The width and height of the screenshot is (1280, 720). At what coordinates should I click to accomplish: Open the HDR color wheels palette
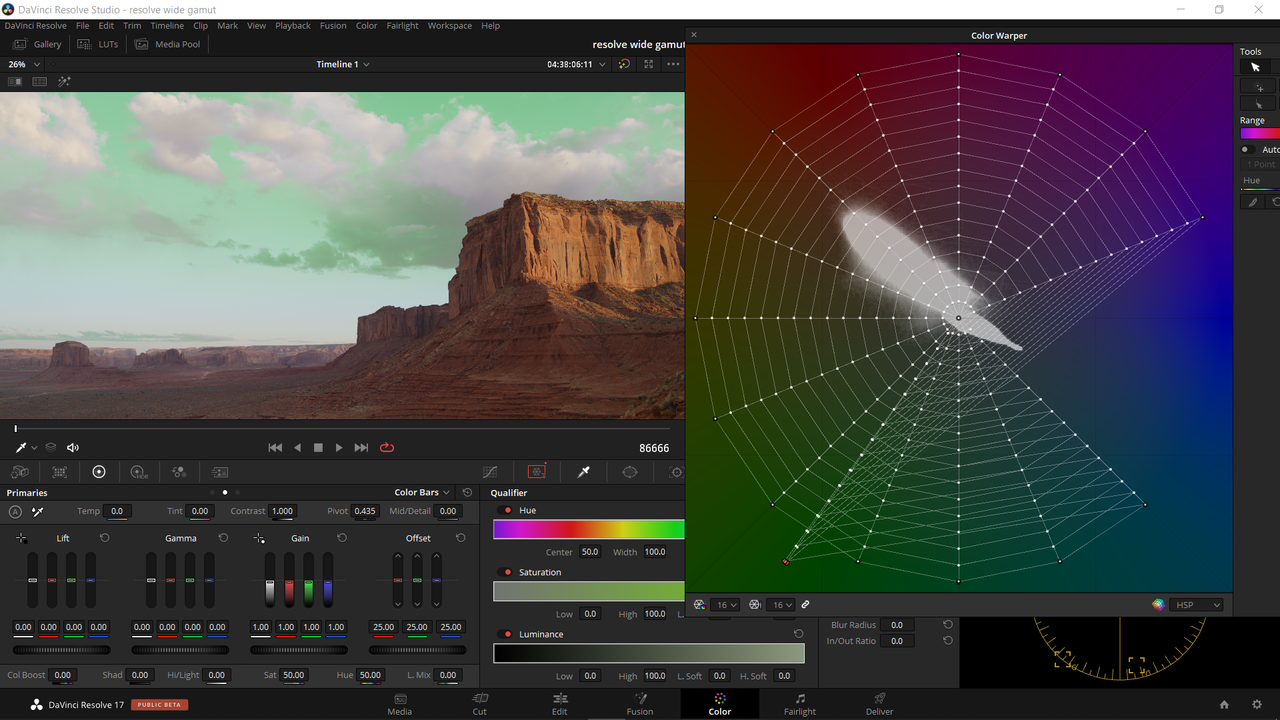pos(139,472)
